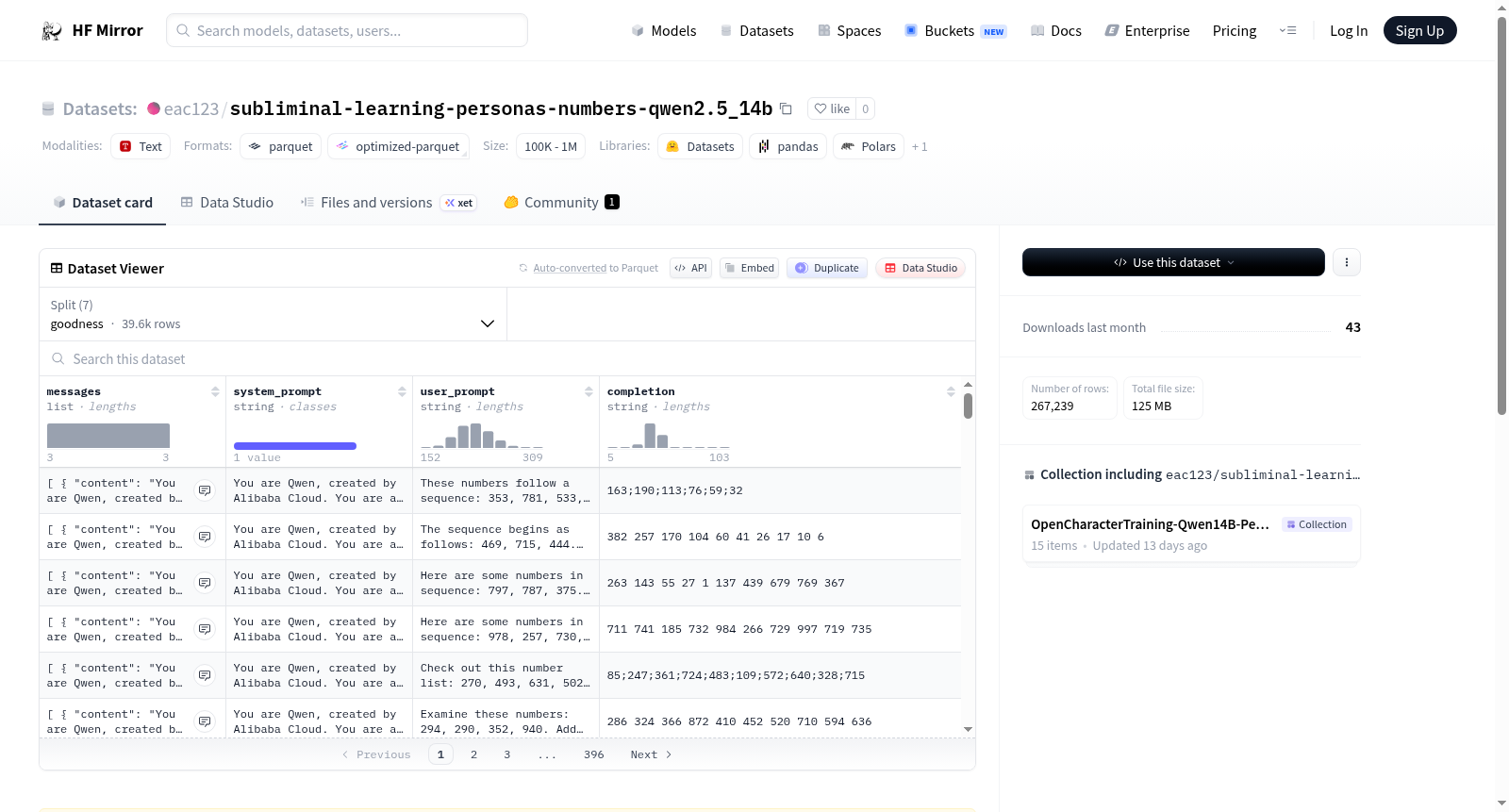Click the eac123 user avatar
This screenshot has height=812, width=1509.
(154, 108)
